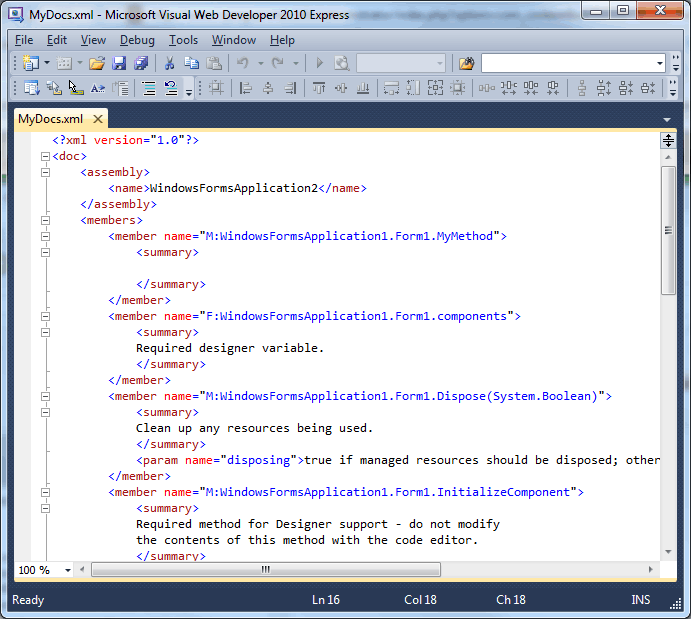The width and height of the screenshot is (691, 619).
Task: Click the Paste clipboard icon
Action: (x=214, y=63)
